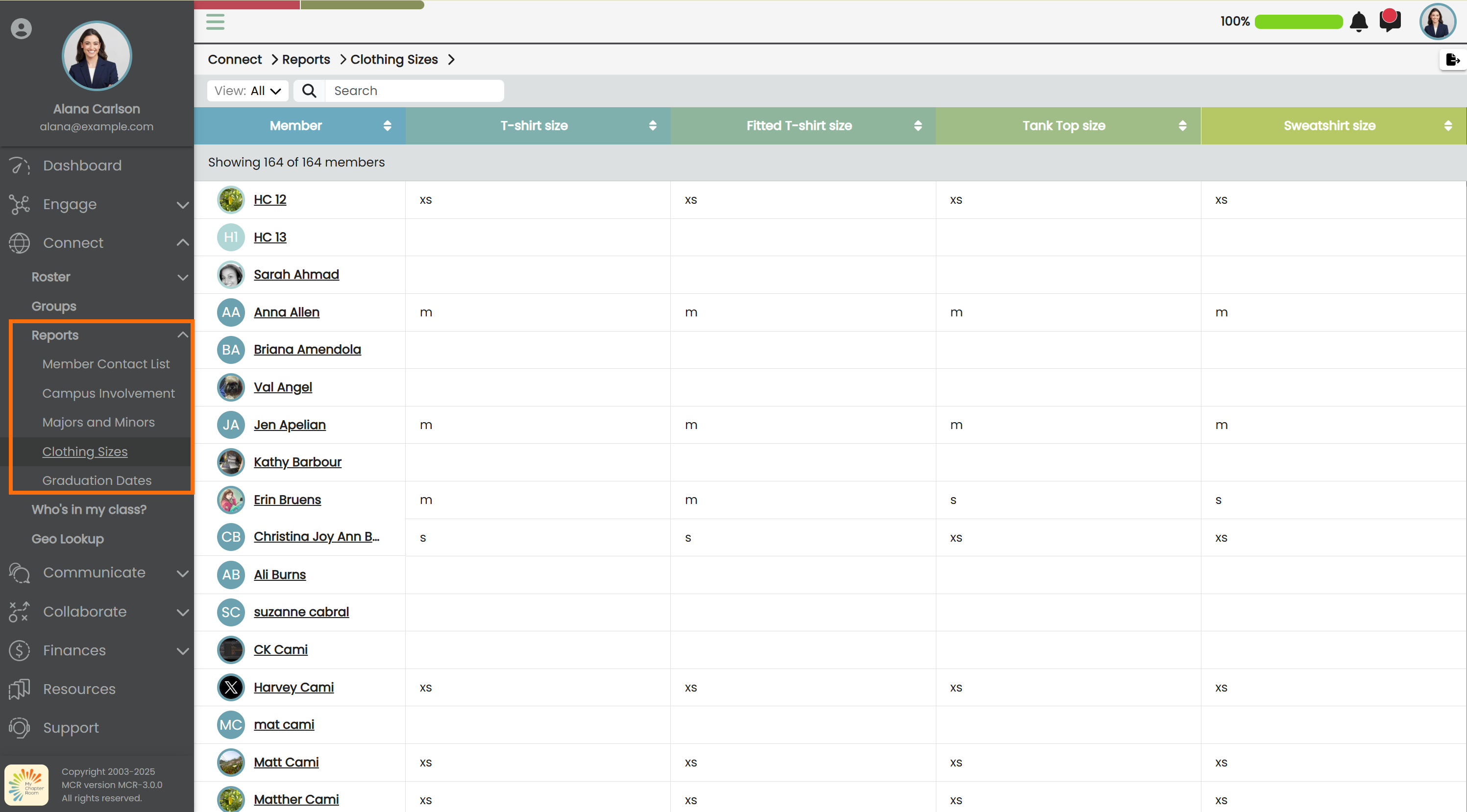
Task: Sort by Sweatshirt size column
Action: pyautogui.click(x=1447, y=126)
